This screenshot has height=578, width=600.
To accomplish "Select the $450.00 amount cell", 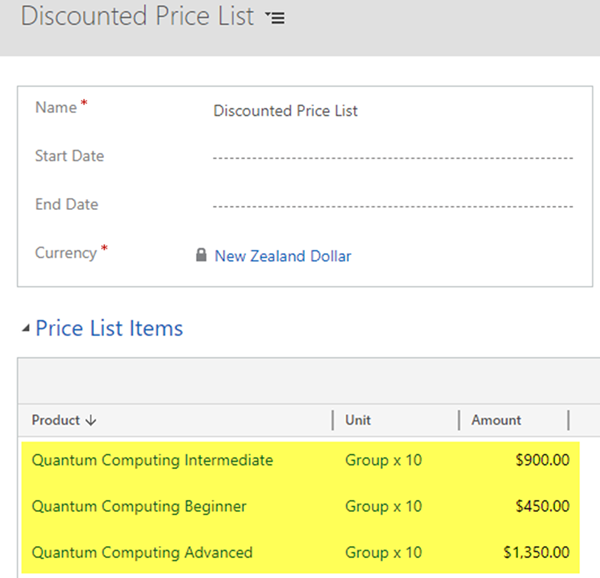I will (540, 506).
